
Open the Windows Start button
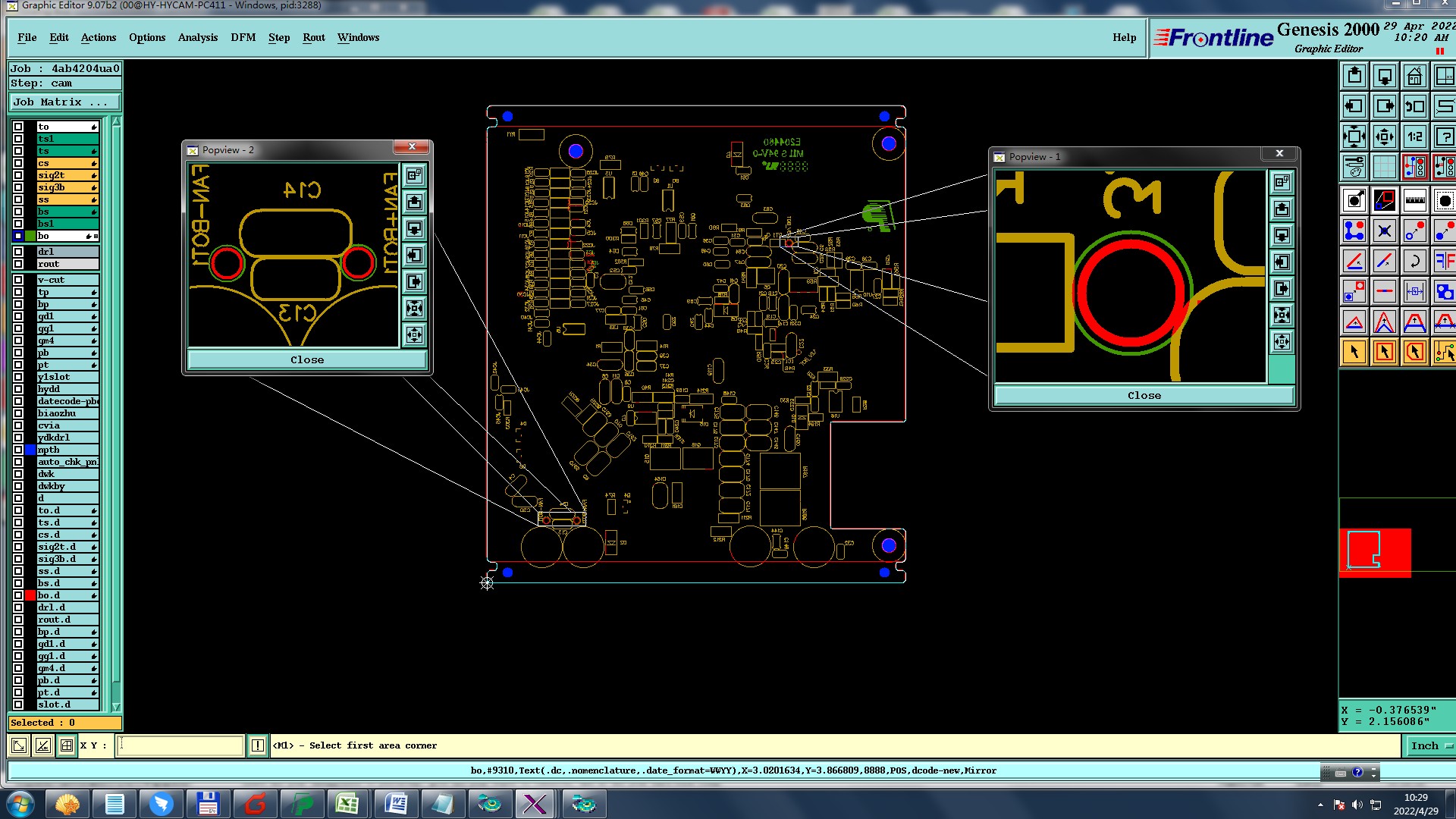coord(20,804)
